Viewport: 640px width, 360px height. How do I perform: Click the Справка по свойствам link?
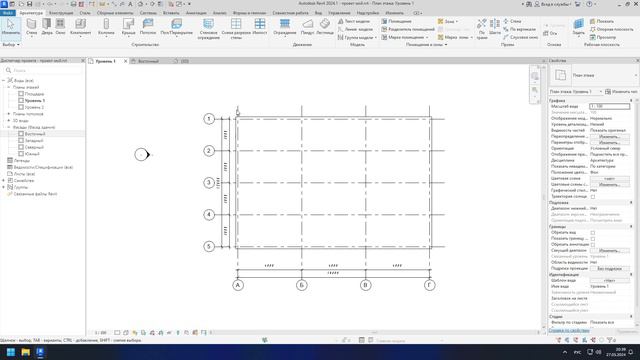569,330
